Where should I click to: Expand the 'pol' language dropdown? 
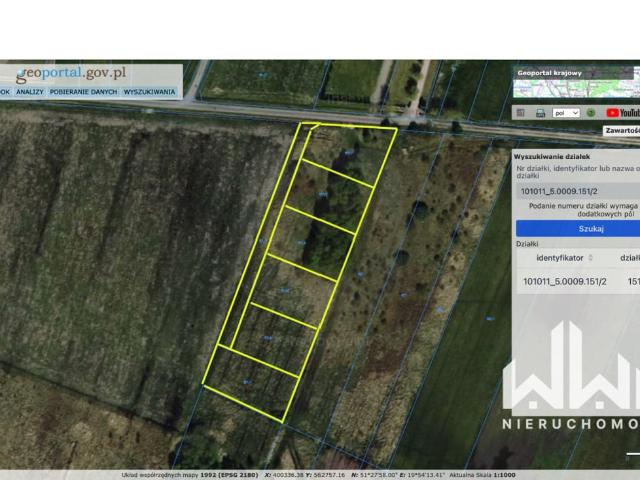566,113
